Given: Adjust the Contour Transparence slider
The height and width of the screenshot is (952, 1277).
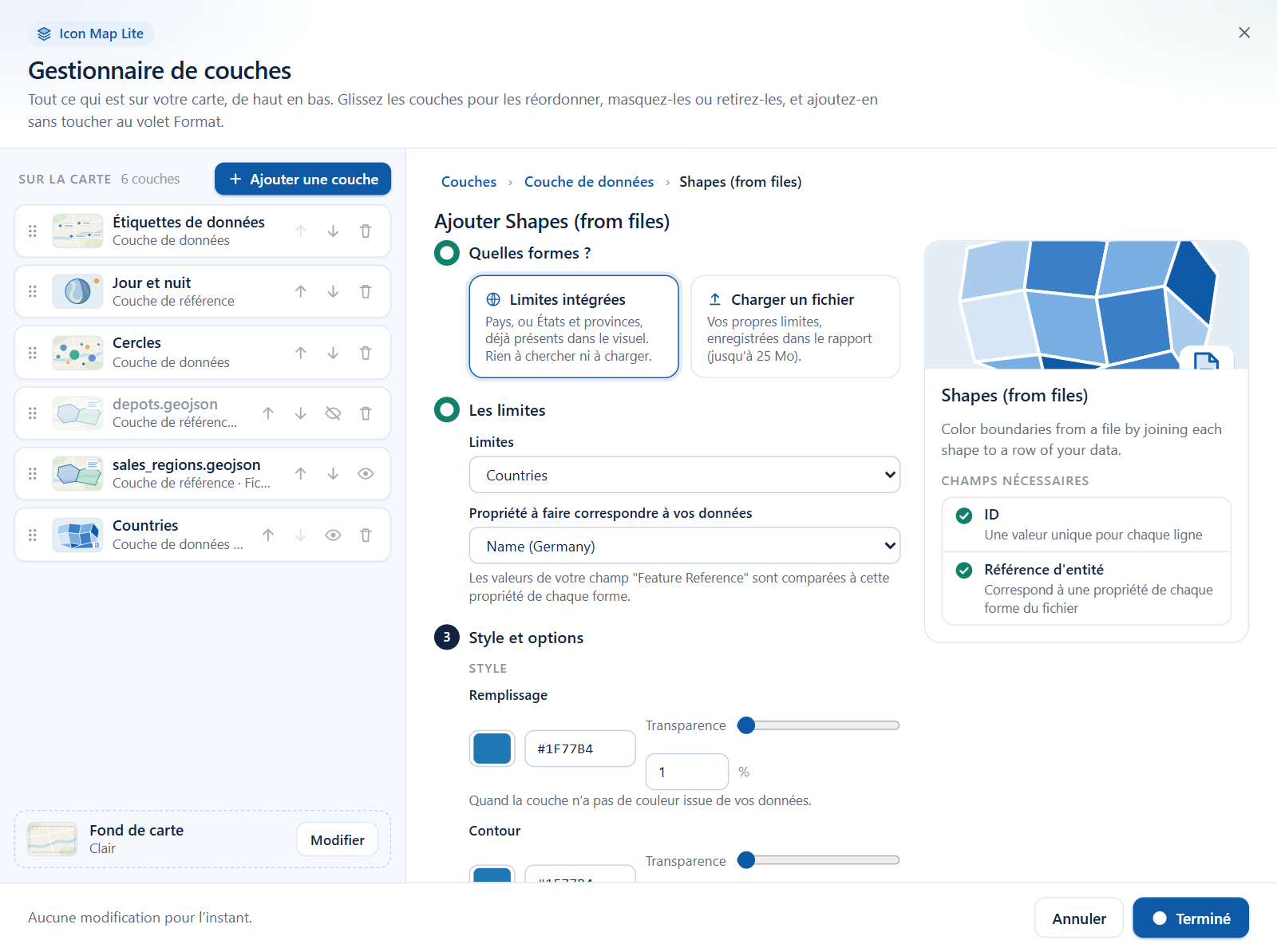Looking at the screenshot, I should tap(820, 860).
